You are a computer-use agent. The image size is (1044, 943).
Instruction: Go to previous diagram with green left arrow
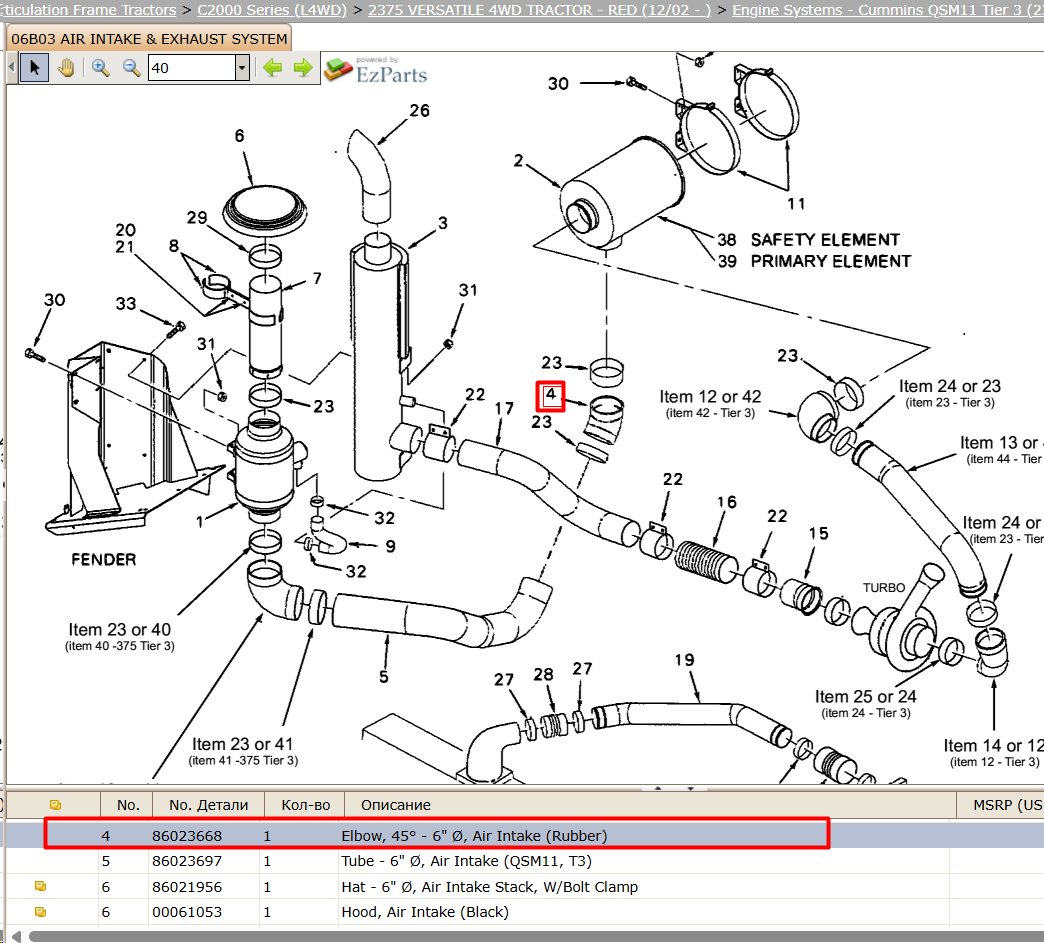[272, 67]
